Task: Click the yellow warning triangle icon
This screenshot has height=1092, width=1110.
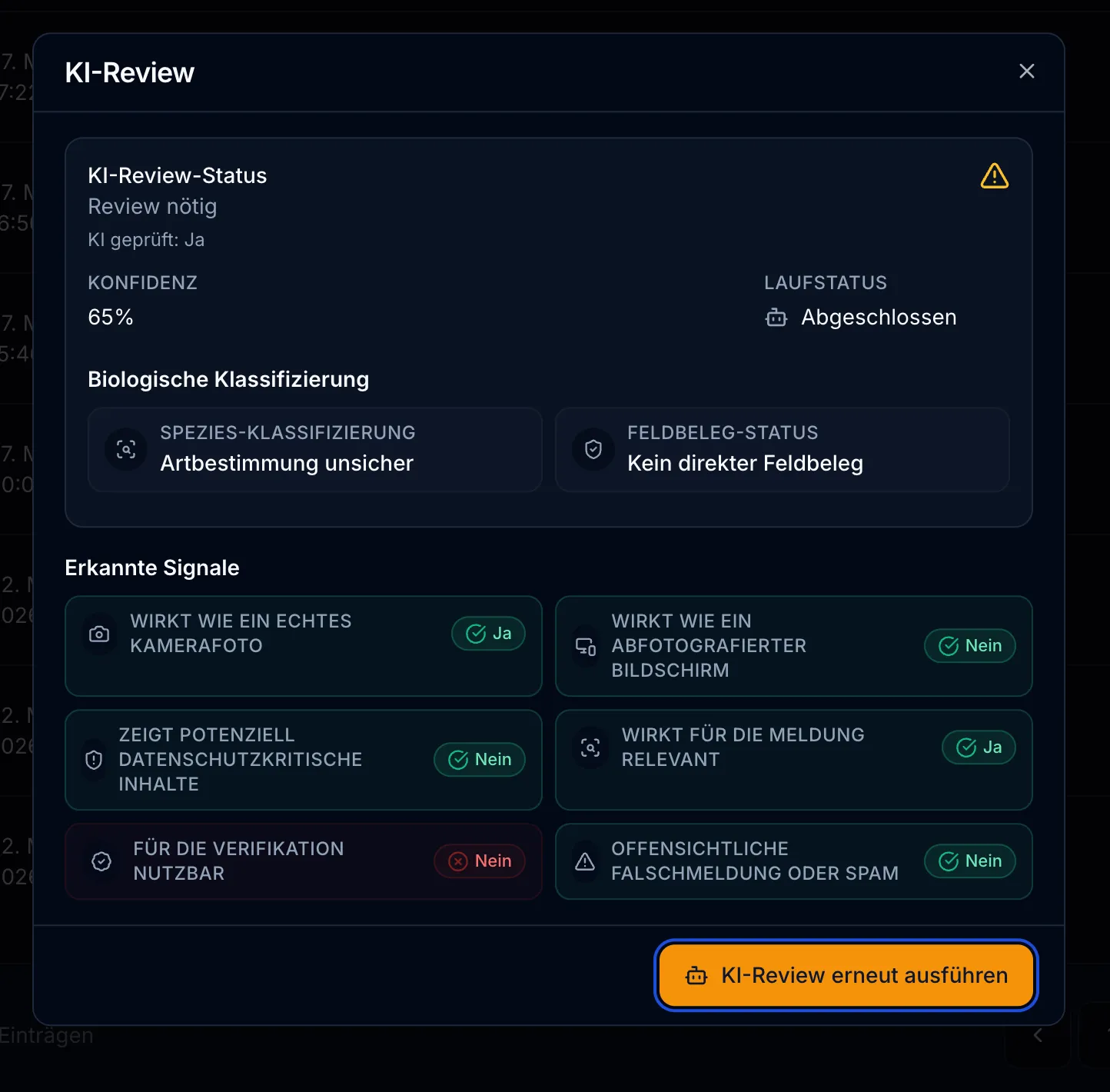Action: pyautogui.click(x=995, y=176)
